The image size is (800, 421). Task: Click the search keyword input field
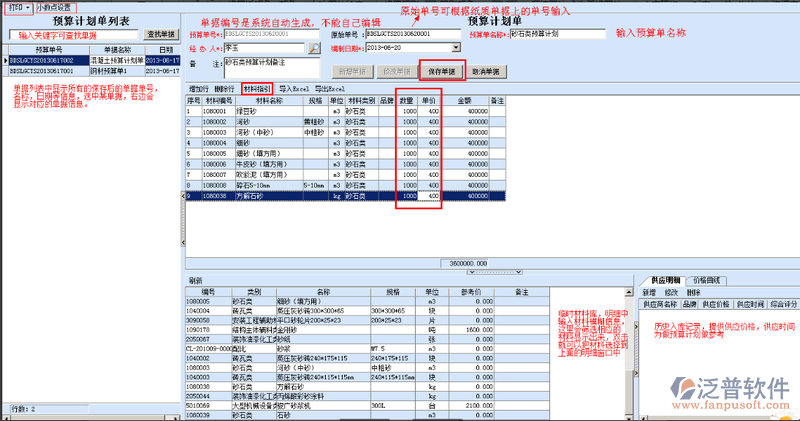(72, 34)
